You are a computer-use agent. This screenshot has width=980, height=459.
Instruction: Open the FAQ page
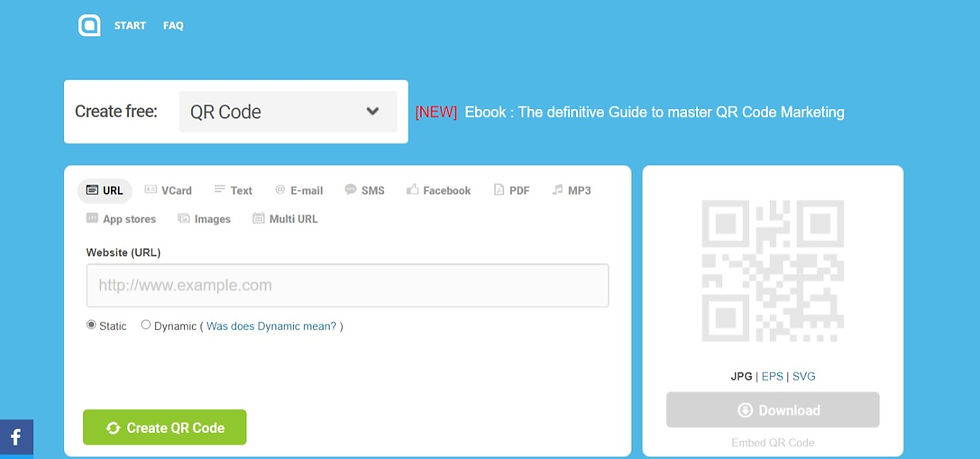click(x=173, y=26)
